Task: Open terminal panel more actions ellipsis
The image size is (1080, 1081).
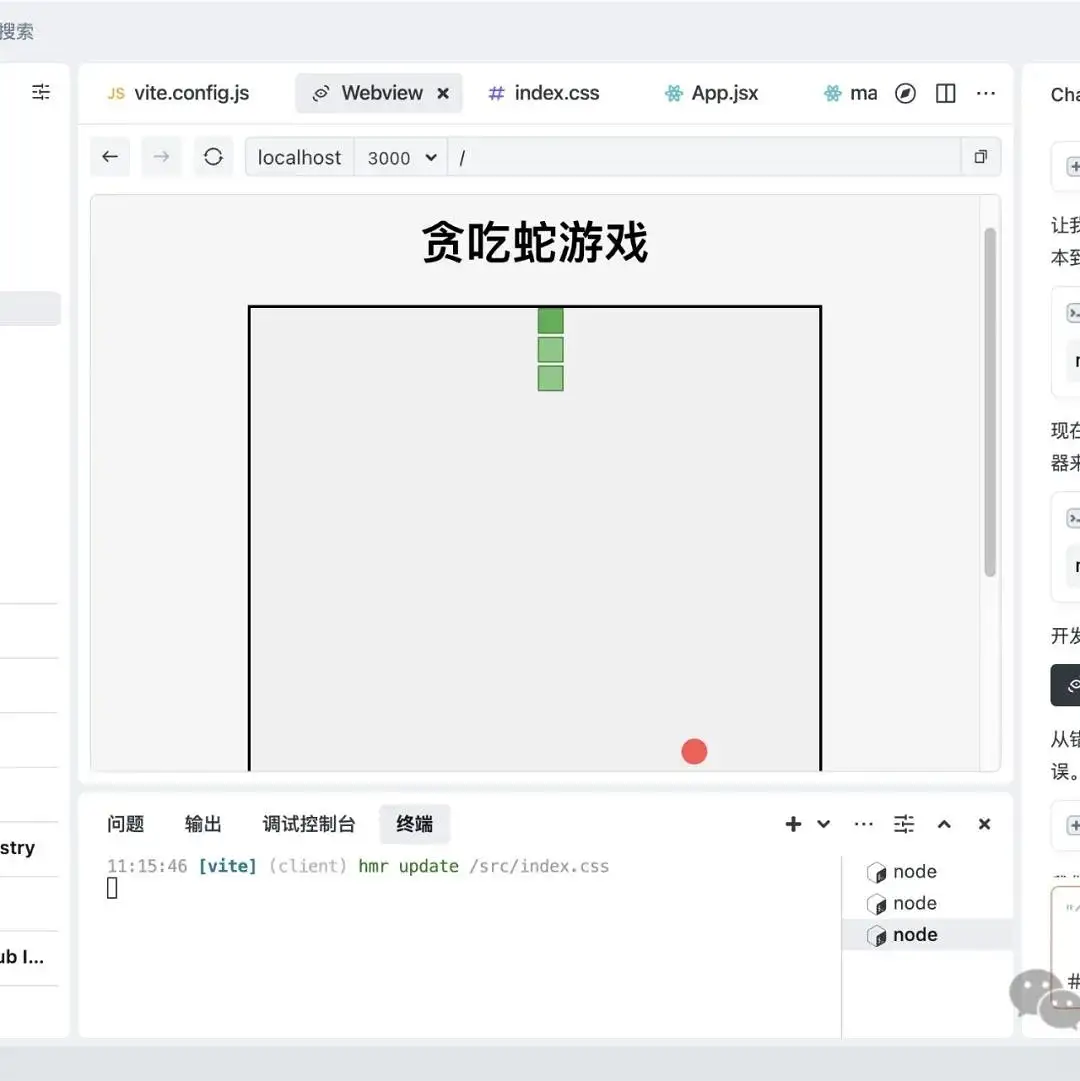Action: (x=863, y=824)
